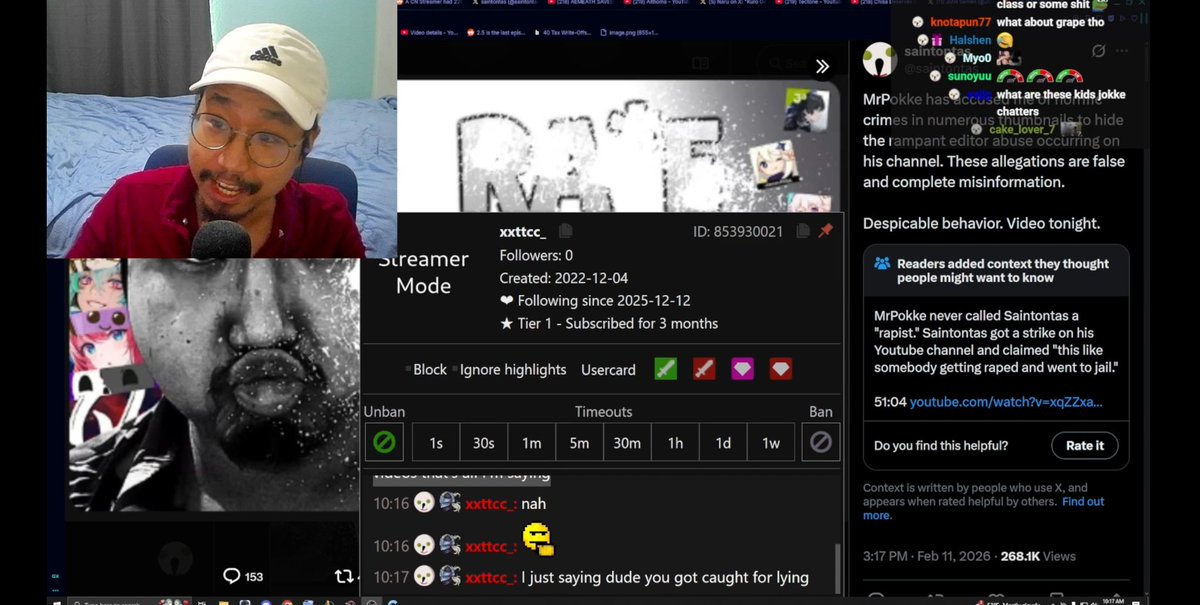Timeout user for 1m
This screenshot has width=1200, height=605.
[x=532, y=442]
